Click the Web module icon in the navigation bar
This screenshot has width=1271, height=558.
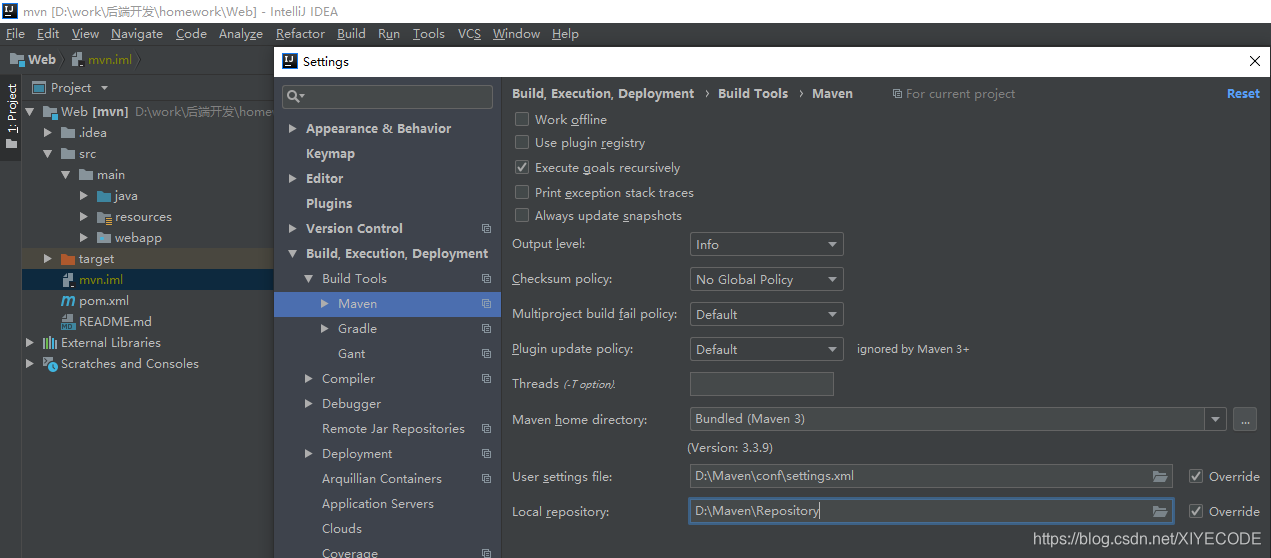[17, 60]
